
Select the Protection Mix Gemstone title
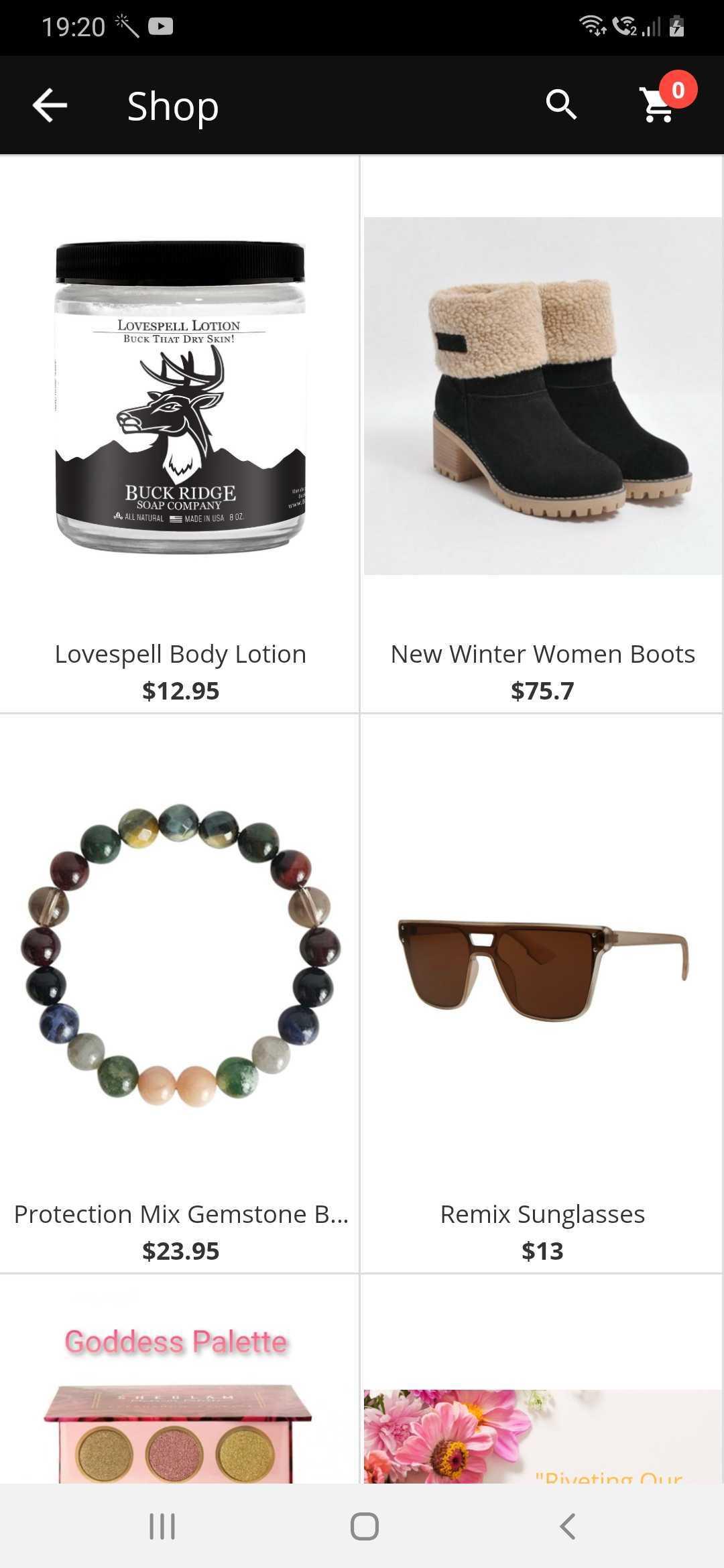[181, 1214]
